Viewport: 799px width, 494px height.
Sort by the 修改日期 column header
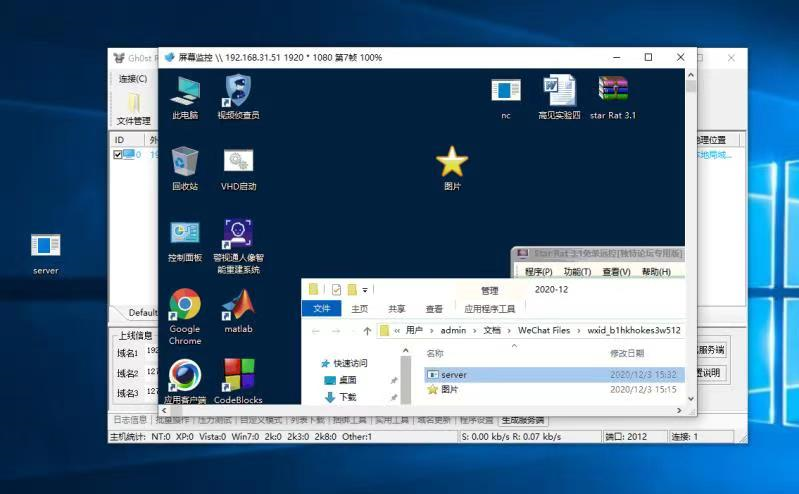627,353
